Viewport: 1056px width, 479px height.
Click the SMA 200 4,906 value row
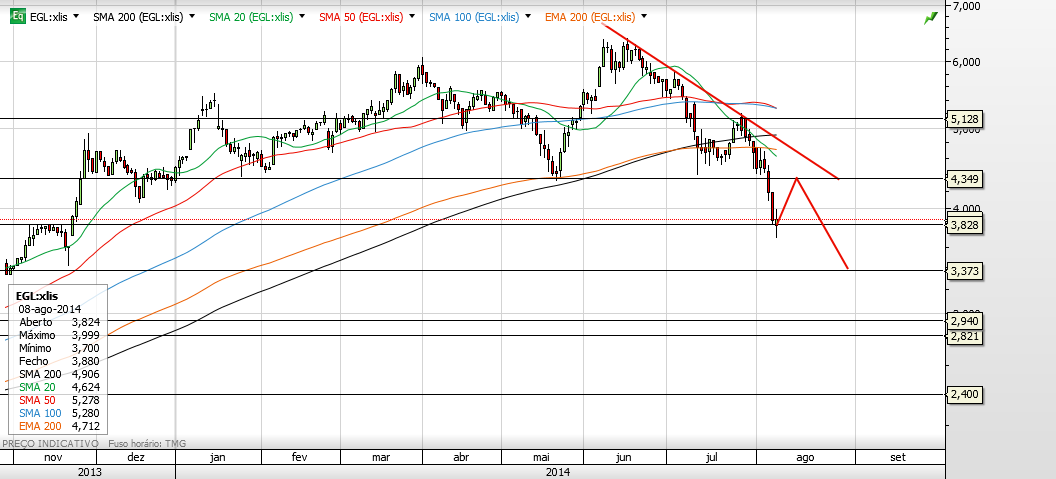point(59,374)
